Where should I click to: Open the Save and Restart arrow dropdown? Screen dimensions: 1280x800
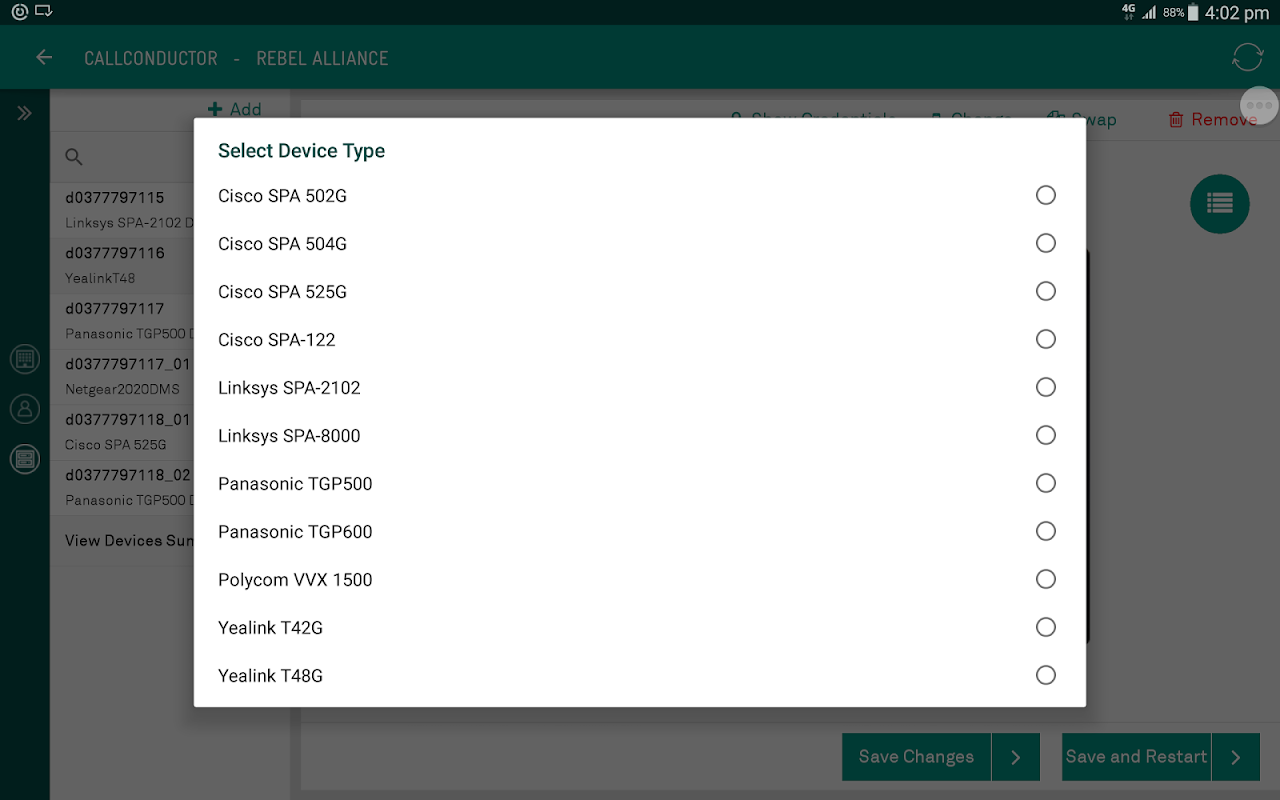click(x=1236, y=757)
